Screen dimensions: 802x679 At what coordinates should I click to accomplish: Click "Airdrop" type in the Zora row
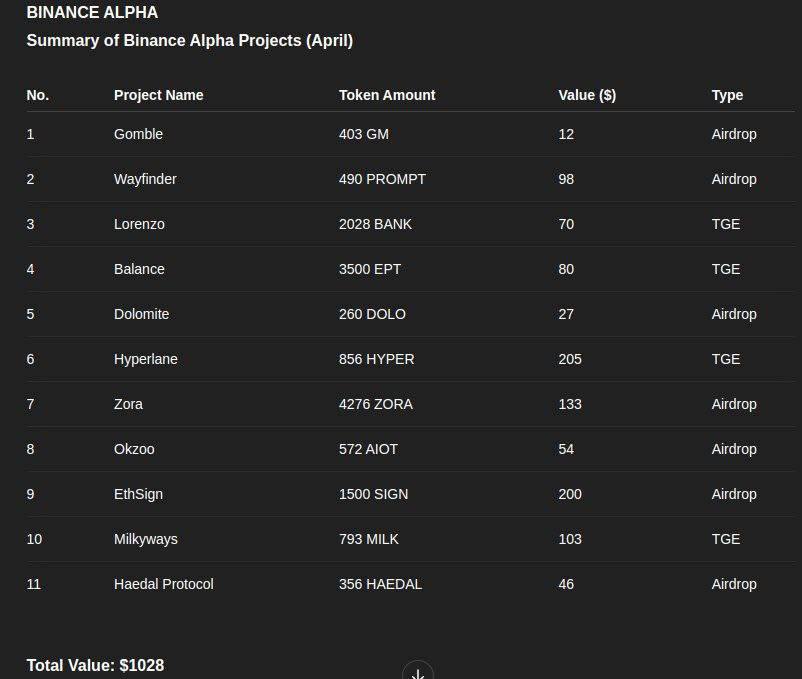pos(734,404)
